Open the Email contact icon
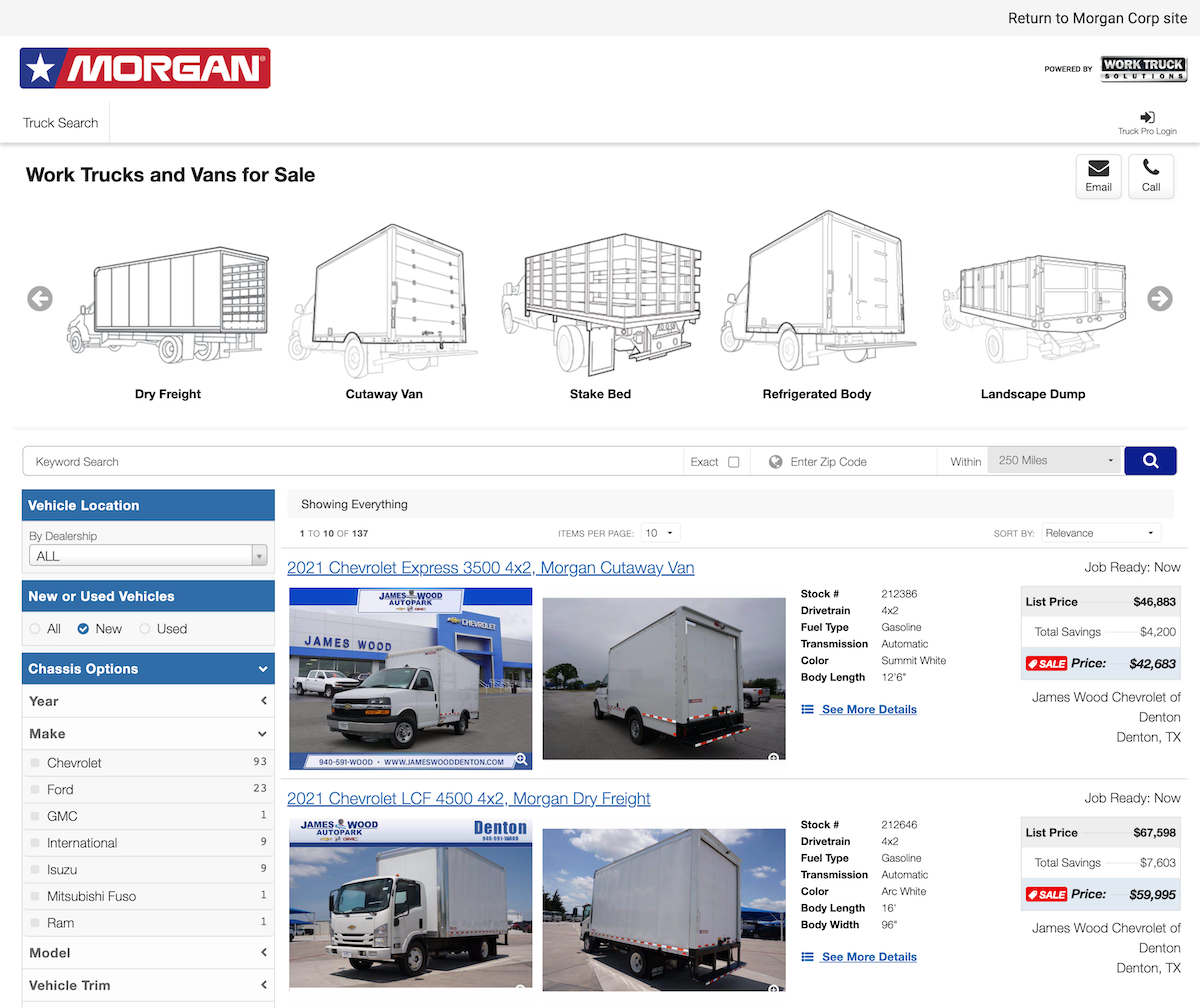The width and height of the screenshot is (1200, 1008). pyautogui.click(x=1098, y=176)
